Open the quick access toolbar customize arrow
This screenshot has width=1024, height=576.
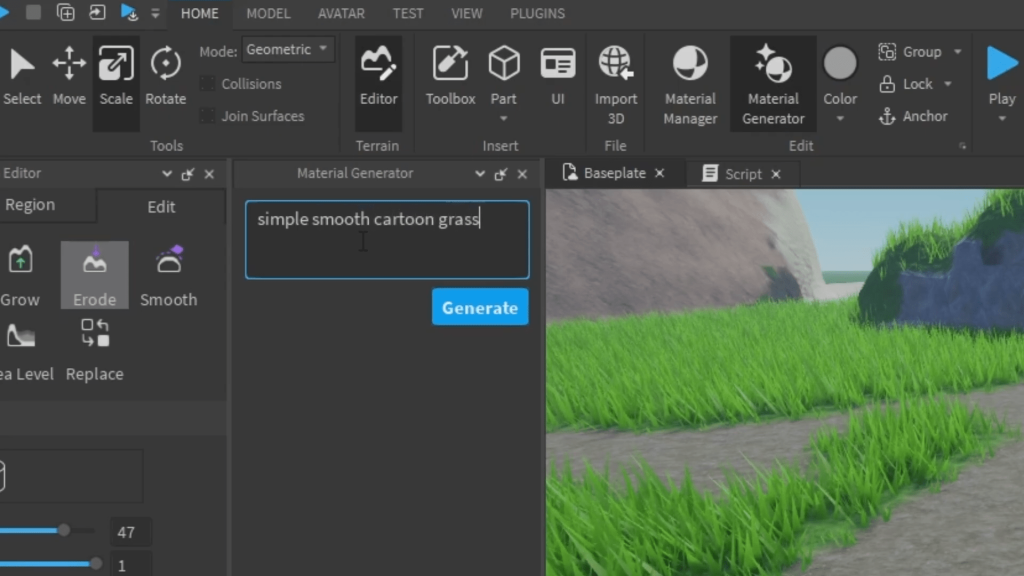click(x=155, y=13)
